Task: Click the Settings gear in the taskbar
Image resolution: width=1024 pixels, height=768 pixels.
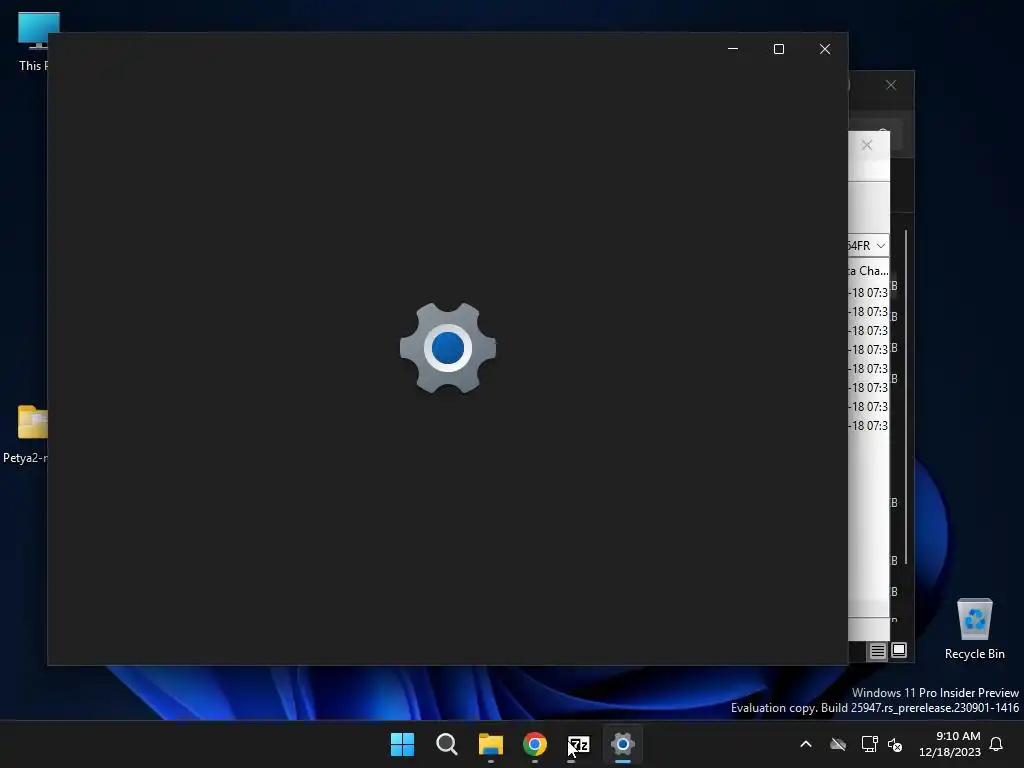Action: [622, 744]
